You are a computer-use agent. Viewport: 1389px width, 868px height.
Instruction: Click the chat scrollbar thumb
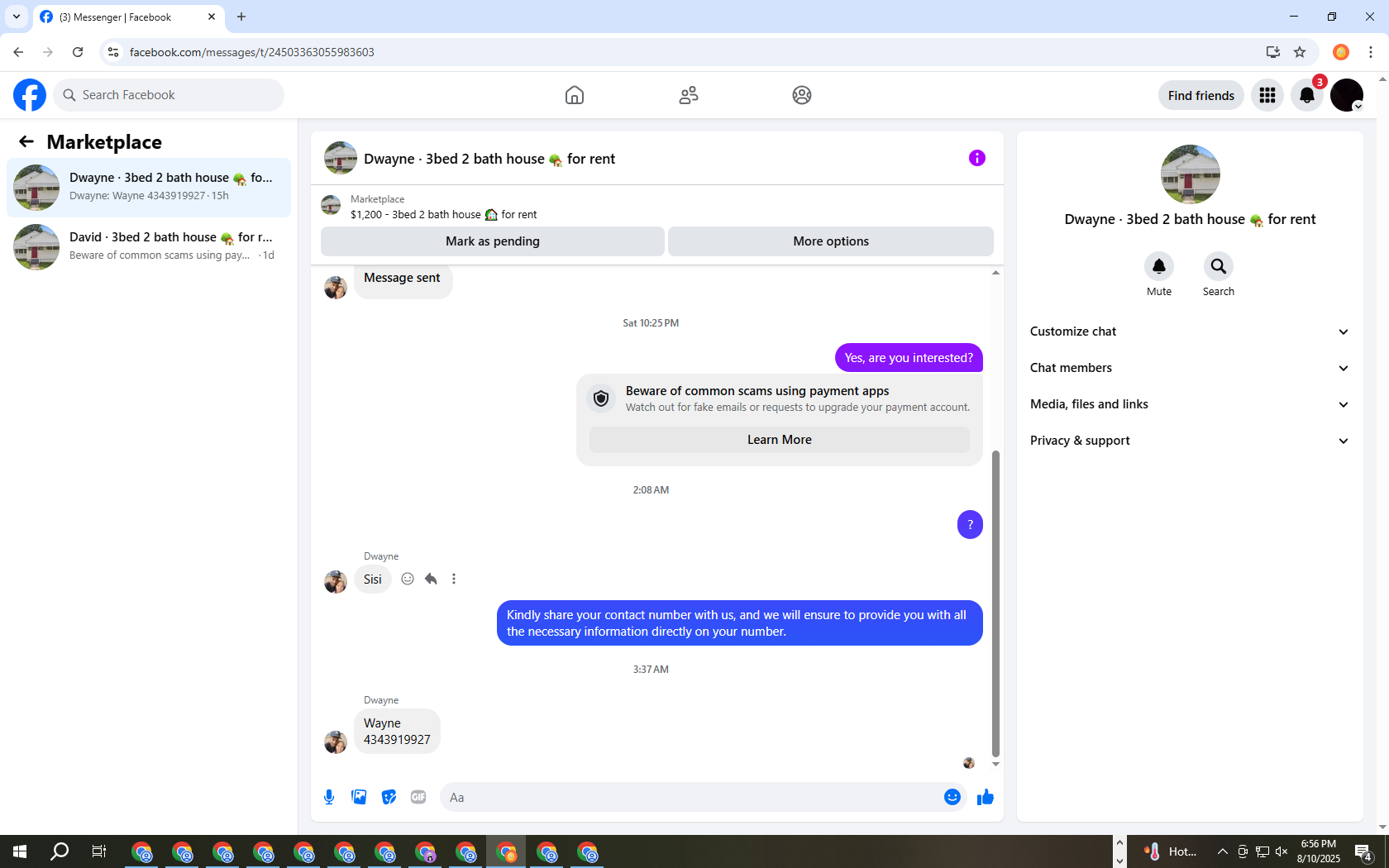point(995,603)
